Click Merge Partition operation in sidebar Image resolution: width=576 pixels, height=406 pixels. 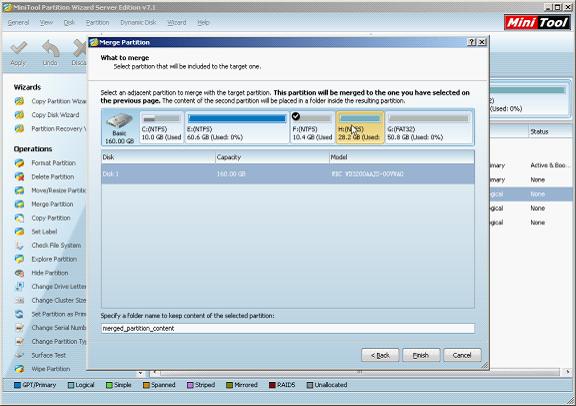52,204
